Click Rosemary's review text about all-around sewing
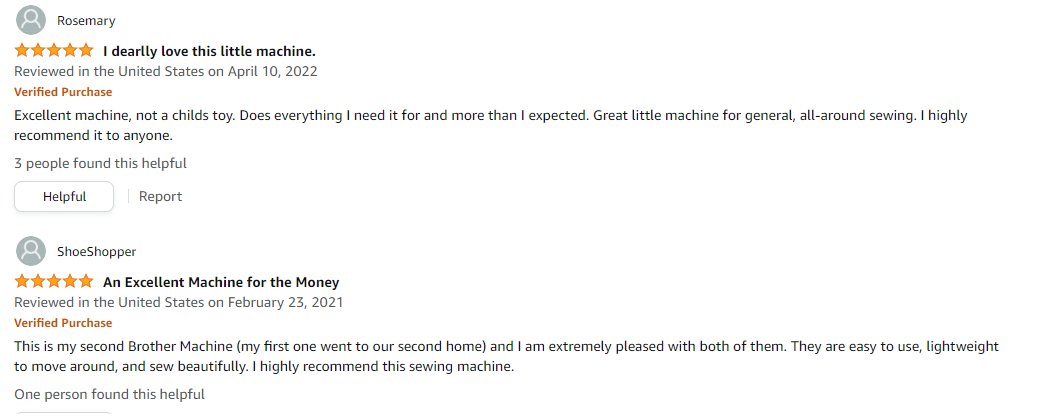Image resolution: width=1053 pixels, height=414 pixels. click(491, 125)
